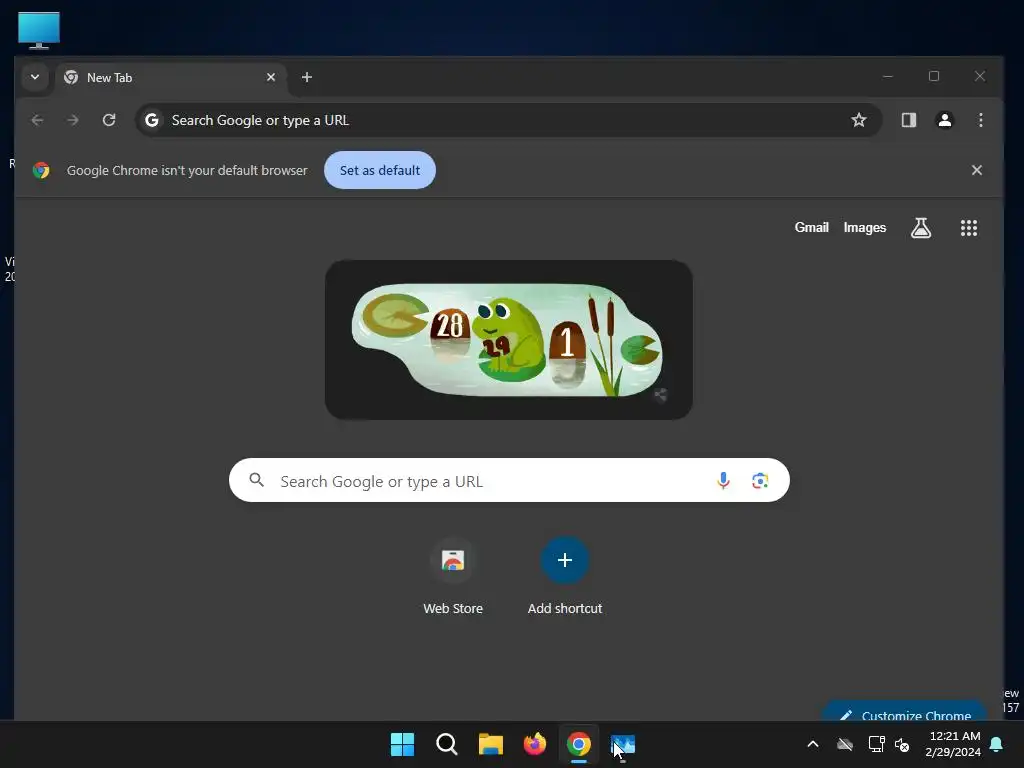Click the leap day frog doodle
The image size is (1024, 768).
tap(508, 340)
